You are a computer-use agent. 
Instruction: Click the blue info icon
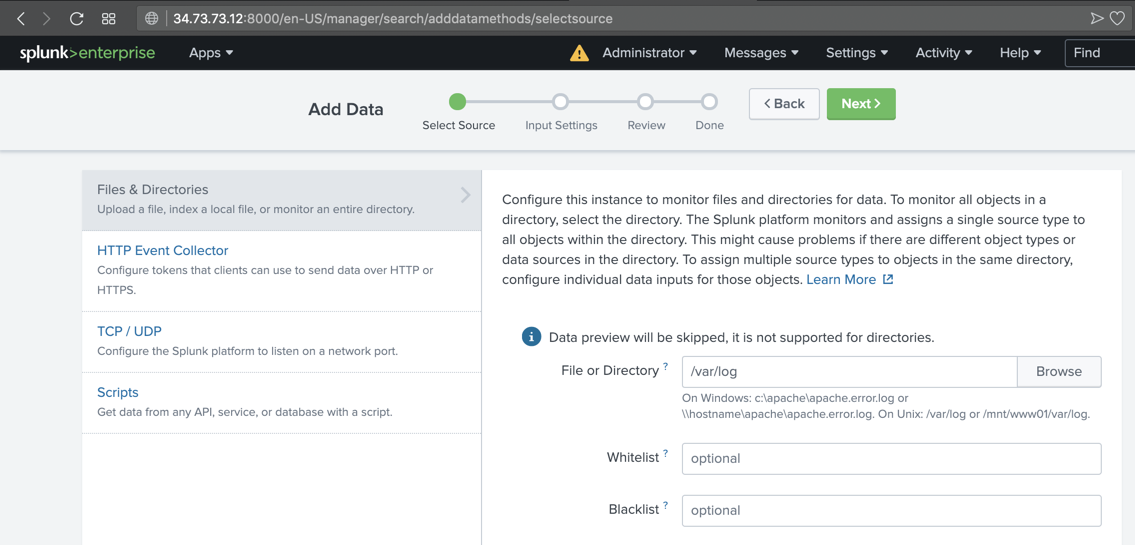(532, 337)
